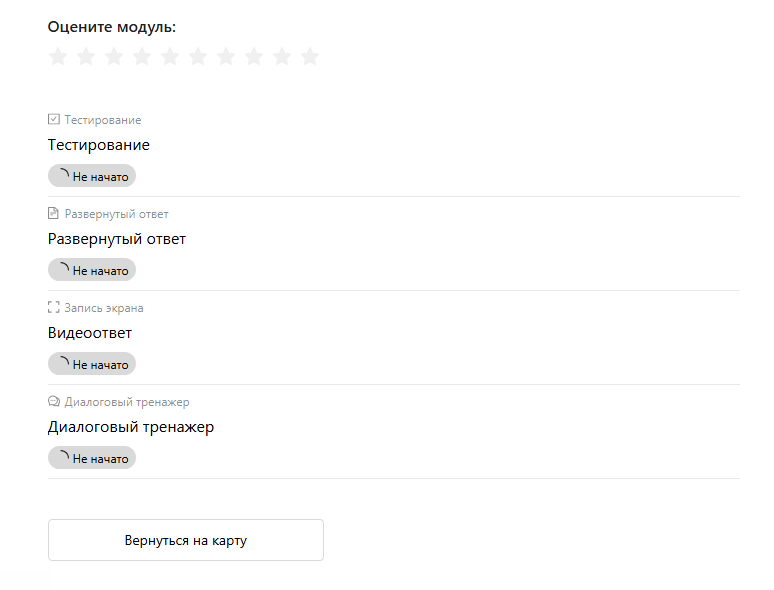774x590 pixels.
Task: Rate the module with the first star
Action: point(58,56)
